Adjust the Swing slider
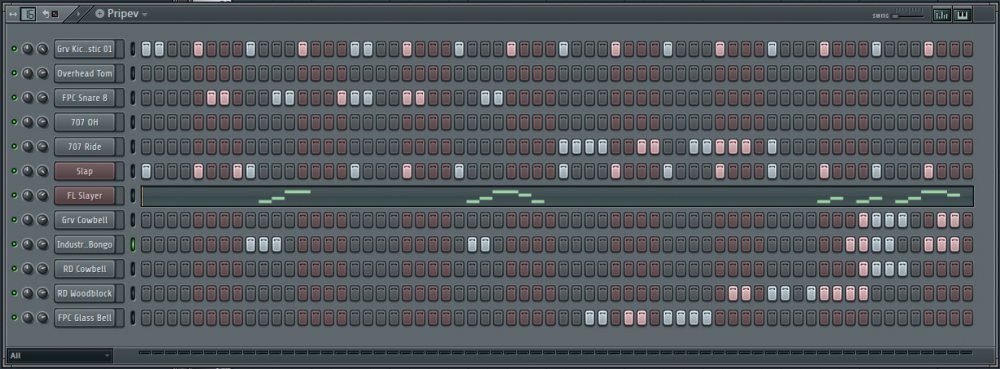Image resolution: width=1000 pixels, height=369 pixels. (908, 15)
